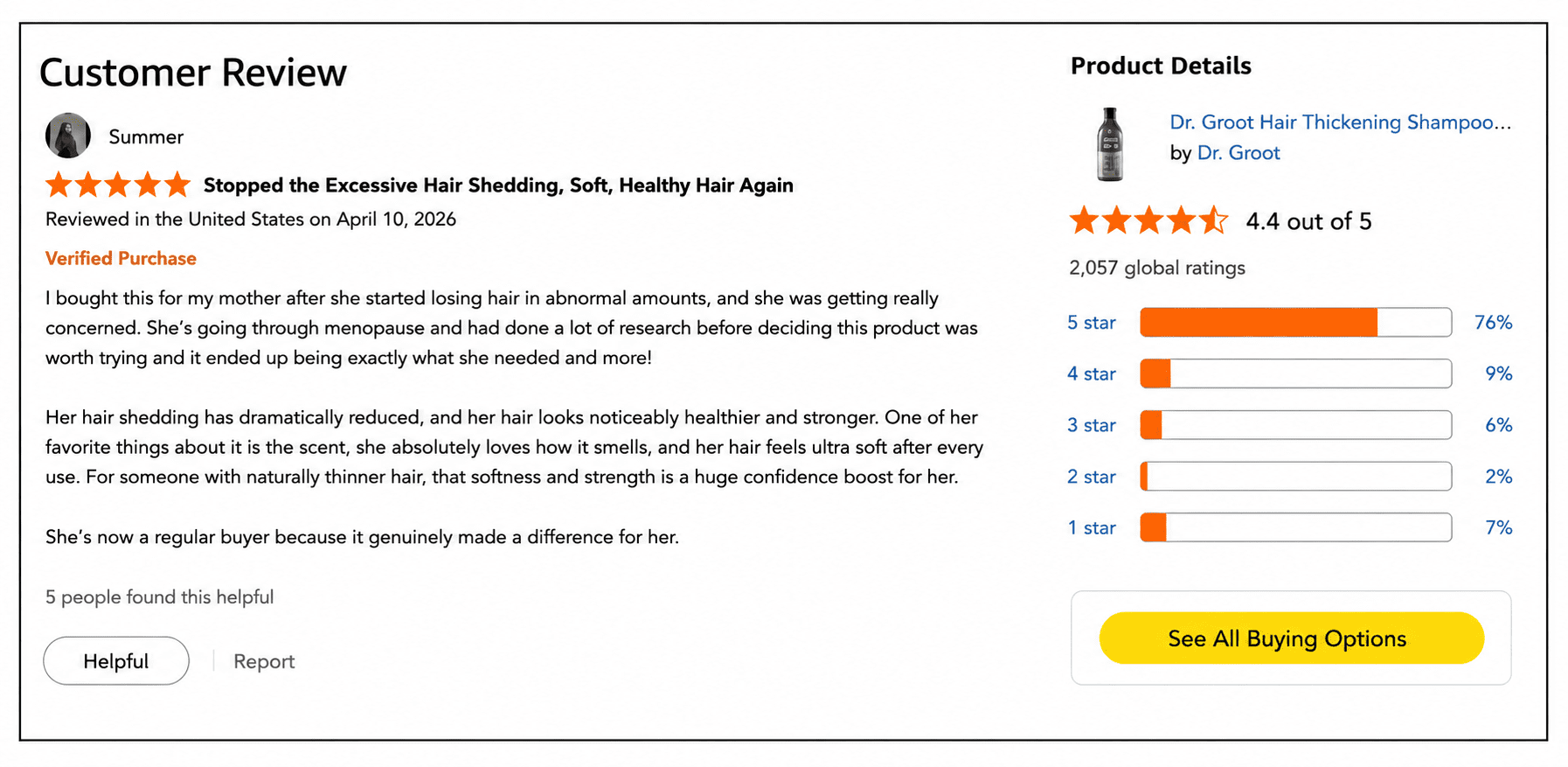Filter reviews by 4 star
The image size is (1568, 767).
point(1092,374)
